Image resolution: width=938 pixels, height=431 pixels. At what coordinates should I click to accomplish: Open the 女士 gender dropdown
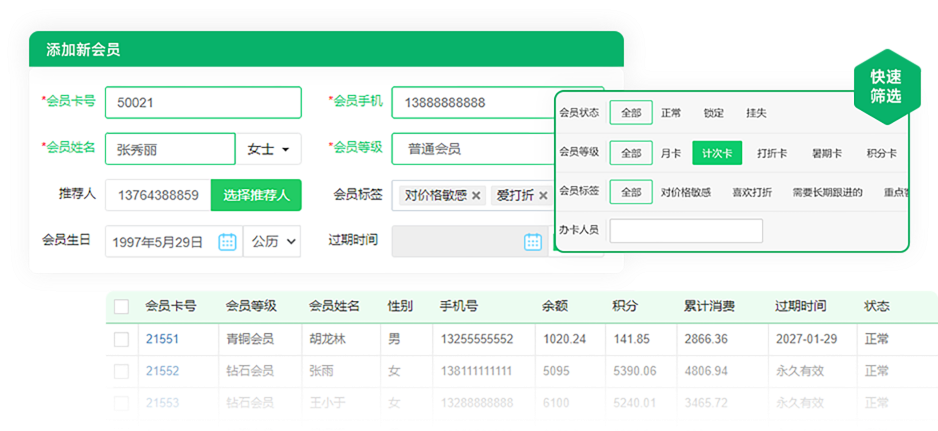point(269,149)
